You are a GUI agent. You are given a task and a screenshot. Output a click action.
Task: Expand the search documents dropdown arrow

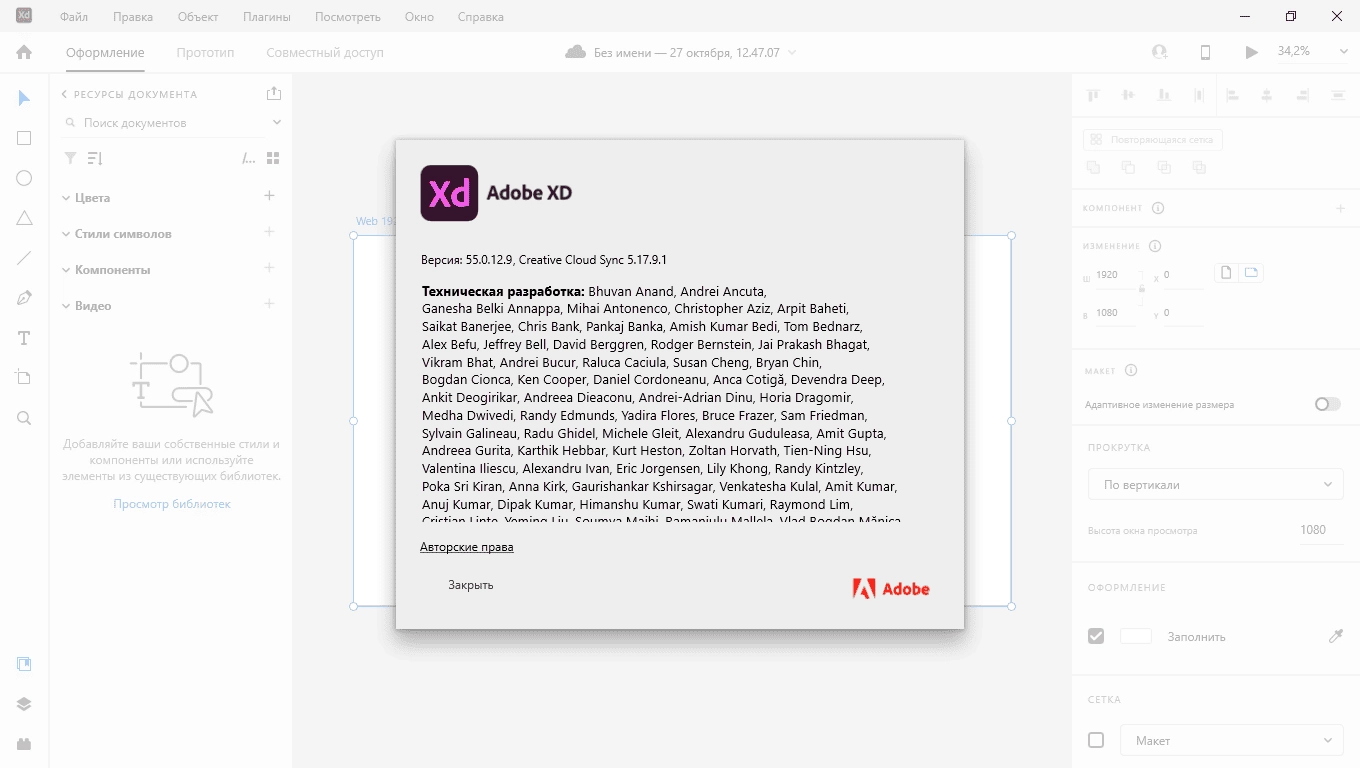tap(277, 123)
